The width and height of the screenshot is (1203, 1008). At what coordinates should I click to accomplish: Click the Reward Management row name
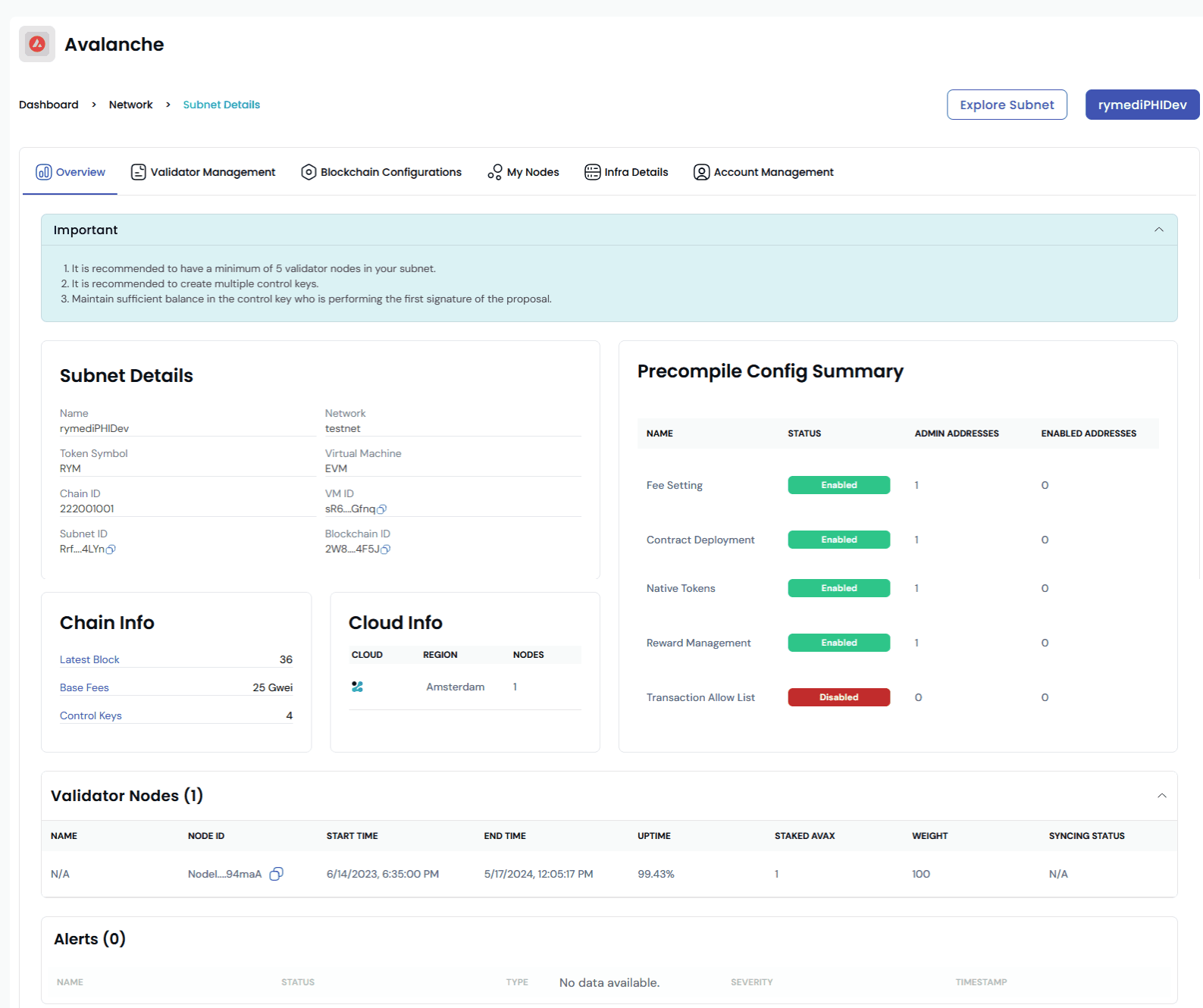tap(698, 643)
